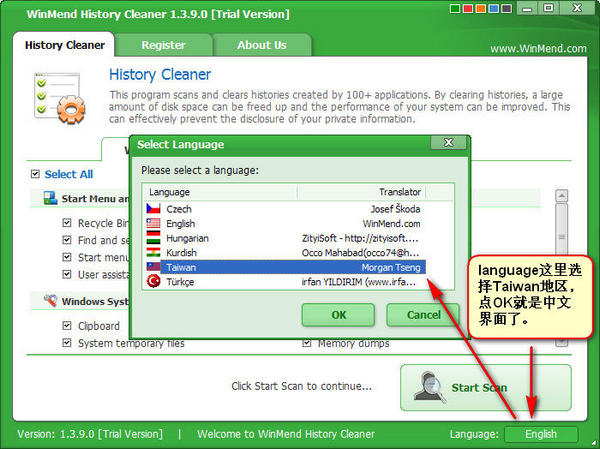Click the Language column header
The width and height of the screenshot is (600, 449).
coord(220,192)
